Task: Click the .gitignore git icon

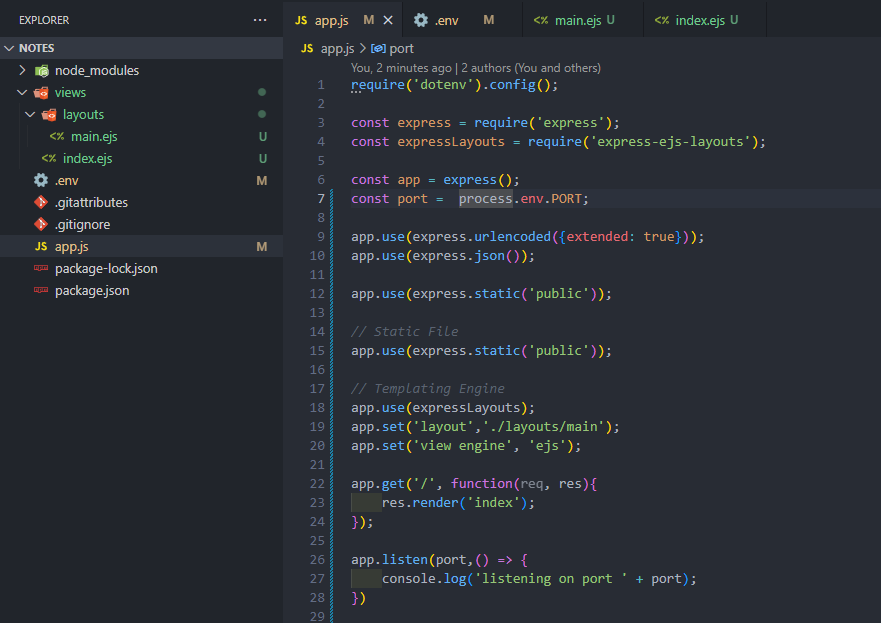Action: pos(41,225)
